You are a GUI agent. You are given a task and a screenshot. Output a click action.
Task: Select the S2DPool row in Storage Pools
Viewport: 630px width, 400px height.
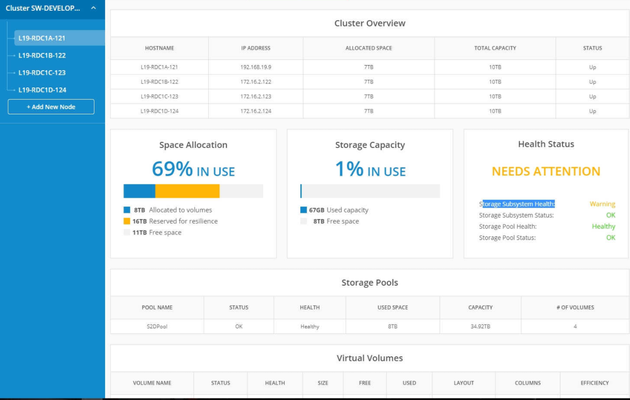click(x=370, y=327)
